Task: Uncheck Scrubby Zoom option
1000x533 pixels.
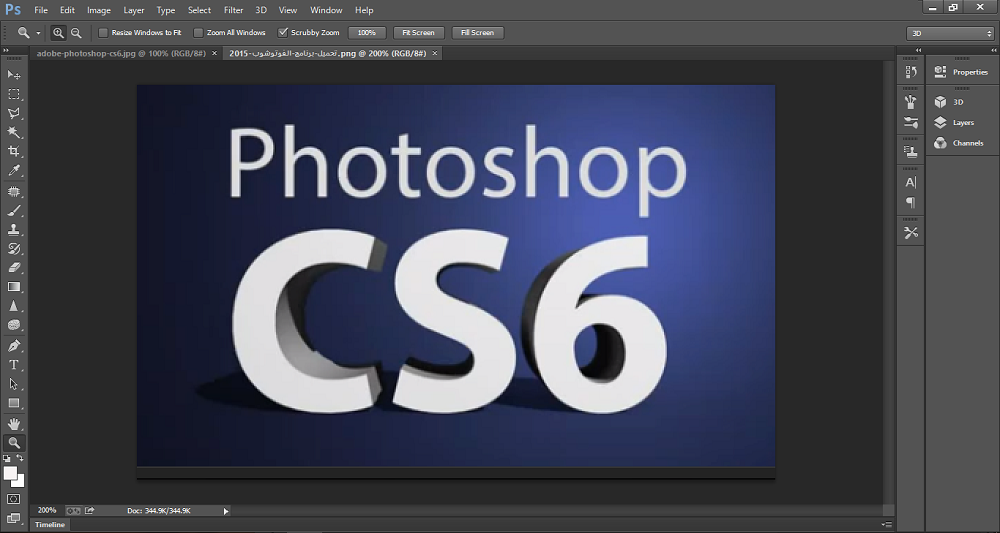Action: click(283, 33)
